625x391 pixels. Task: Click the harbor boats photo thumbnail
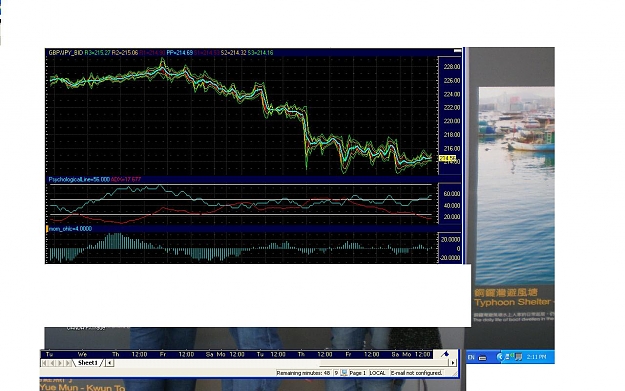[x=517, y=185]
